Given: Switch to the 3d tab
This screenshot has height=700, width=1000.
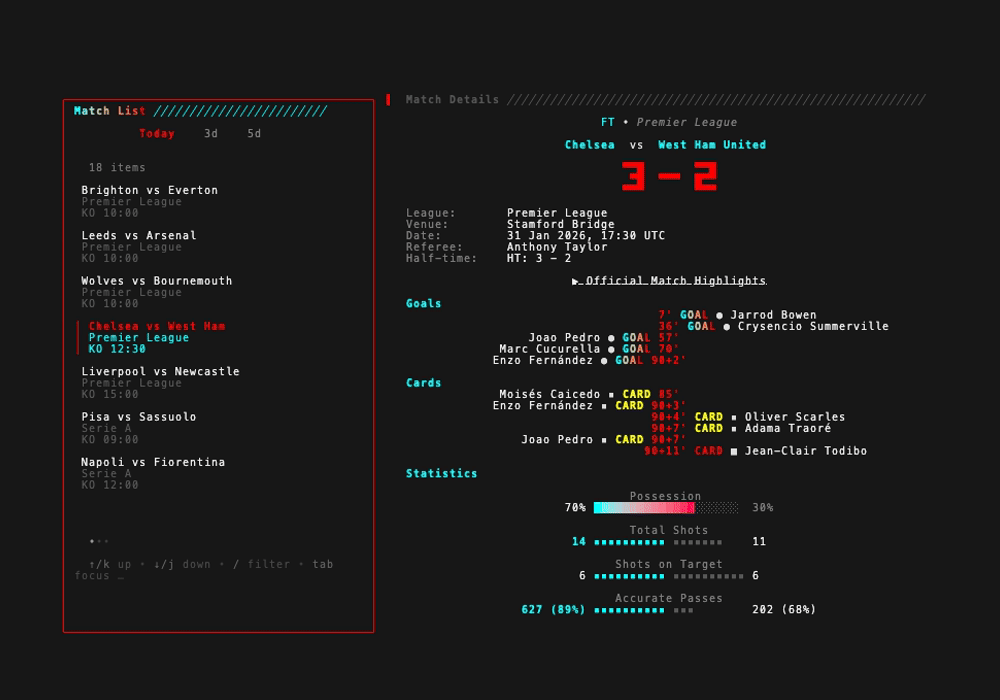Looking at the screenshot, I should pos(211,133).
